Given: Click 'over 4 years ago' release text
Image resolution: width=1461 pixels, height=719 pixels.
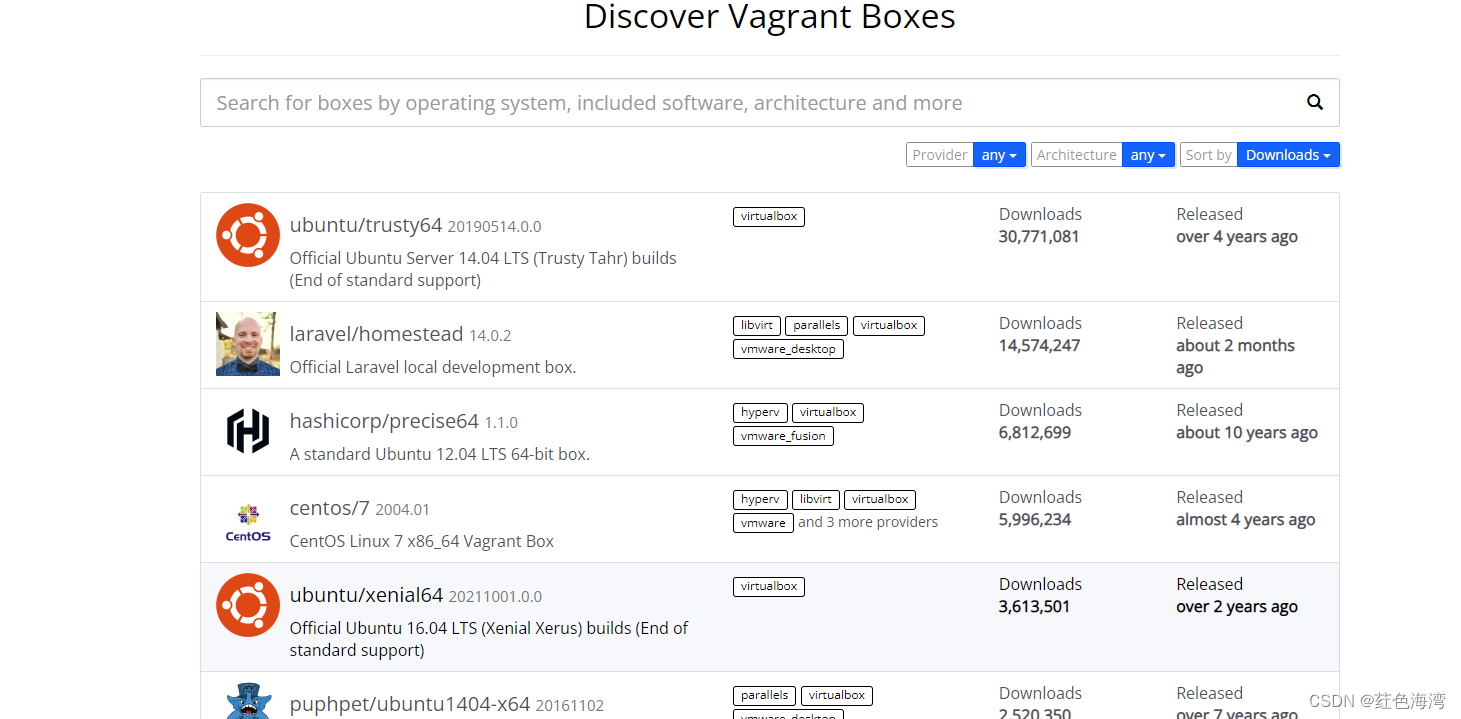Looking at the screenshot, I should pyautogui.click(x=1237, y=237).
